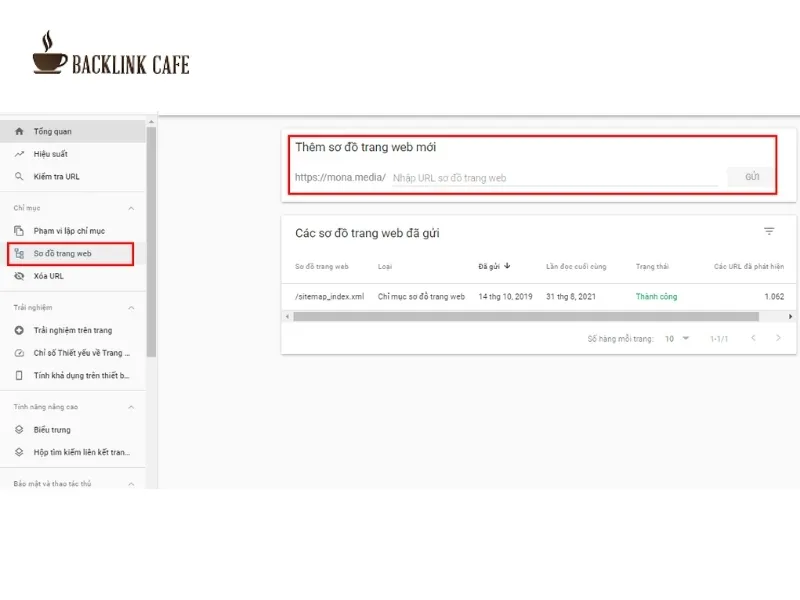Screen dimensions: 800x600
Task: Open Phạm vi lập chỉ mục page
Action: [72, 231]
